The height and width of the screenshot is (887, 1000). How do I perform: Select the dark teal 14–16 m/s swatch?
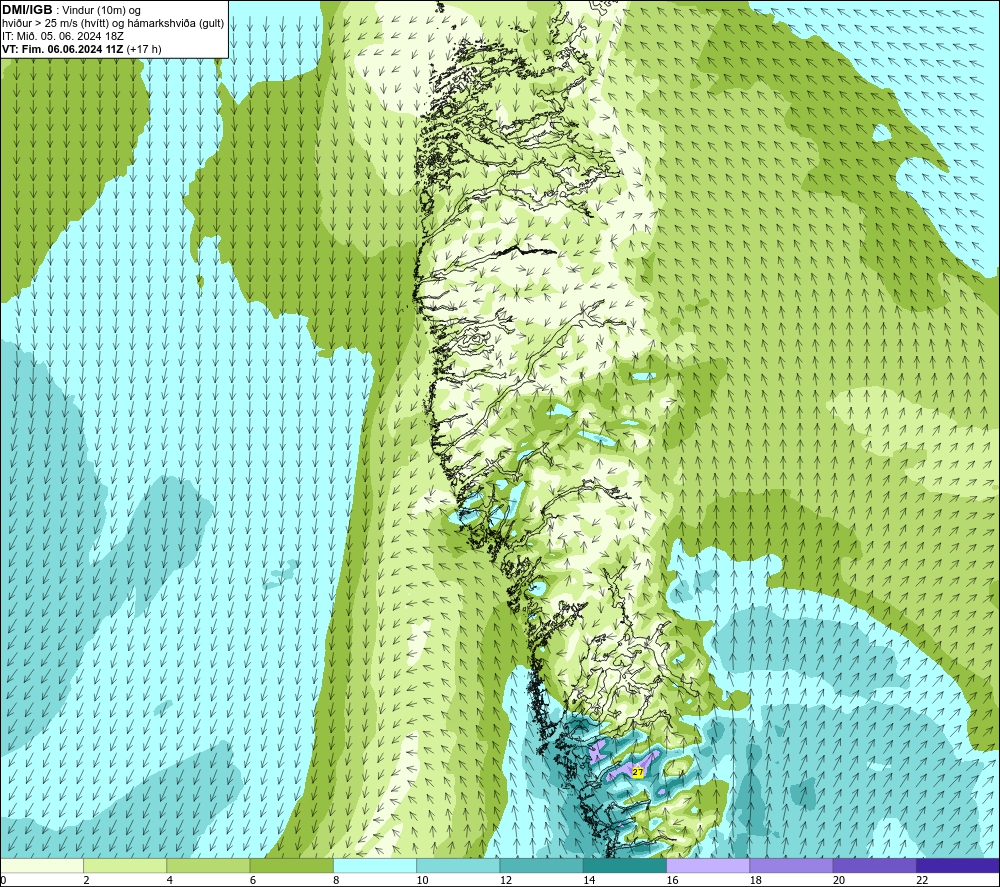[x=624, y=865]
